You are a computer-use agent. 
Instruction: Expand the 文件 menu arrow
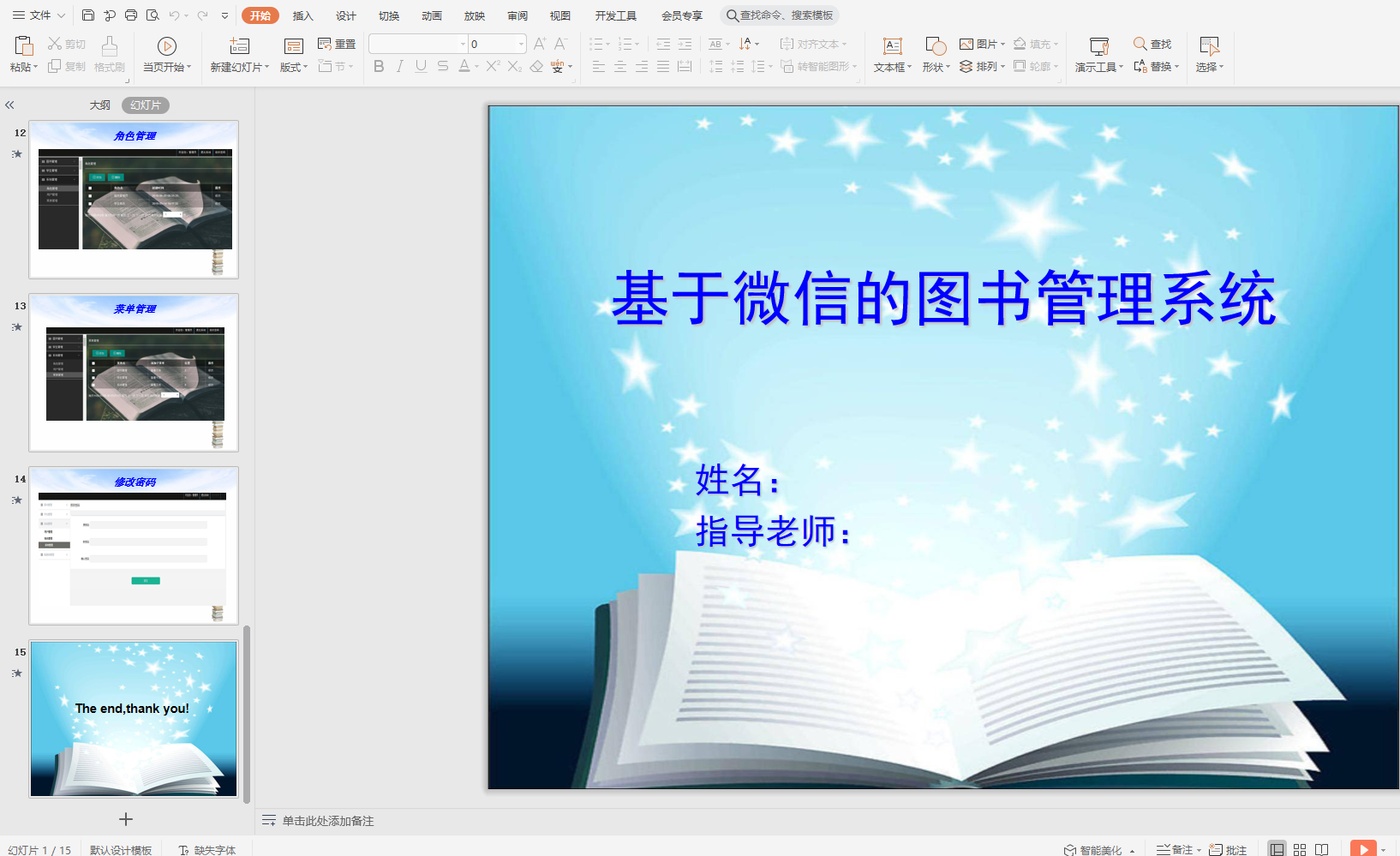pyautogui.click(x=62, y=15)
